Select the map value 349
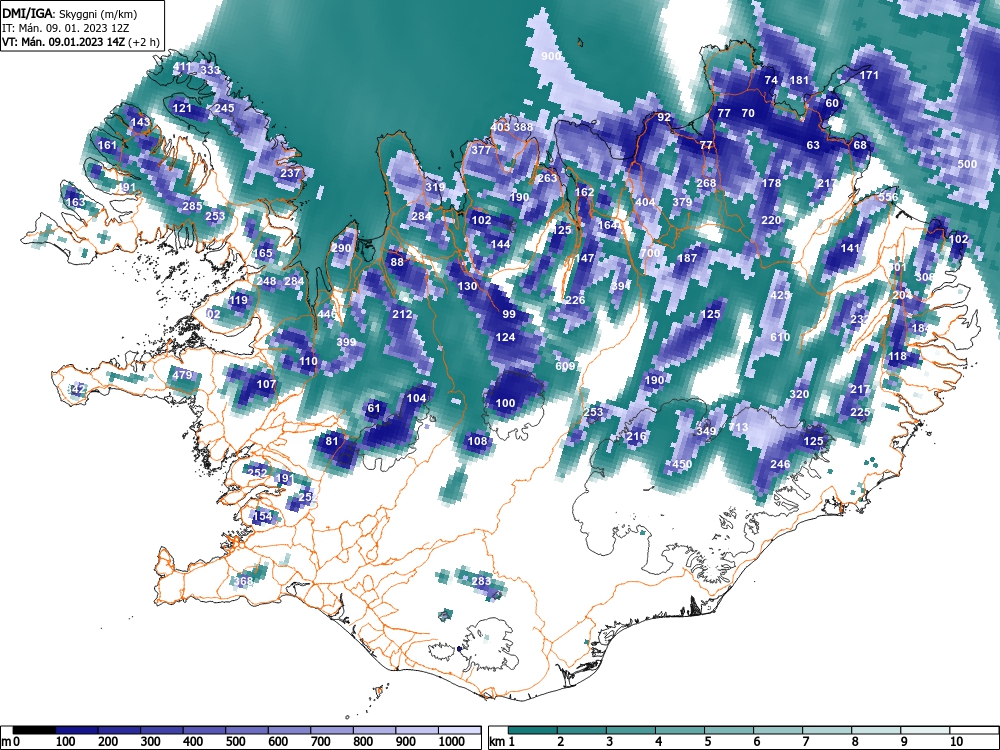The height and width of the screenshot is (750, 1000). (x=706, y=430)
